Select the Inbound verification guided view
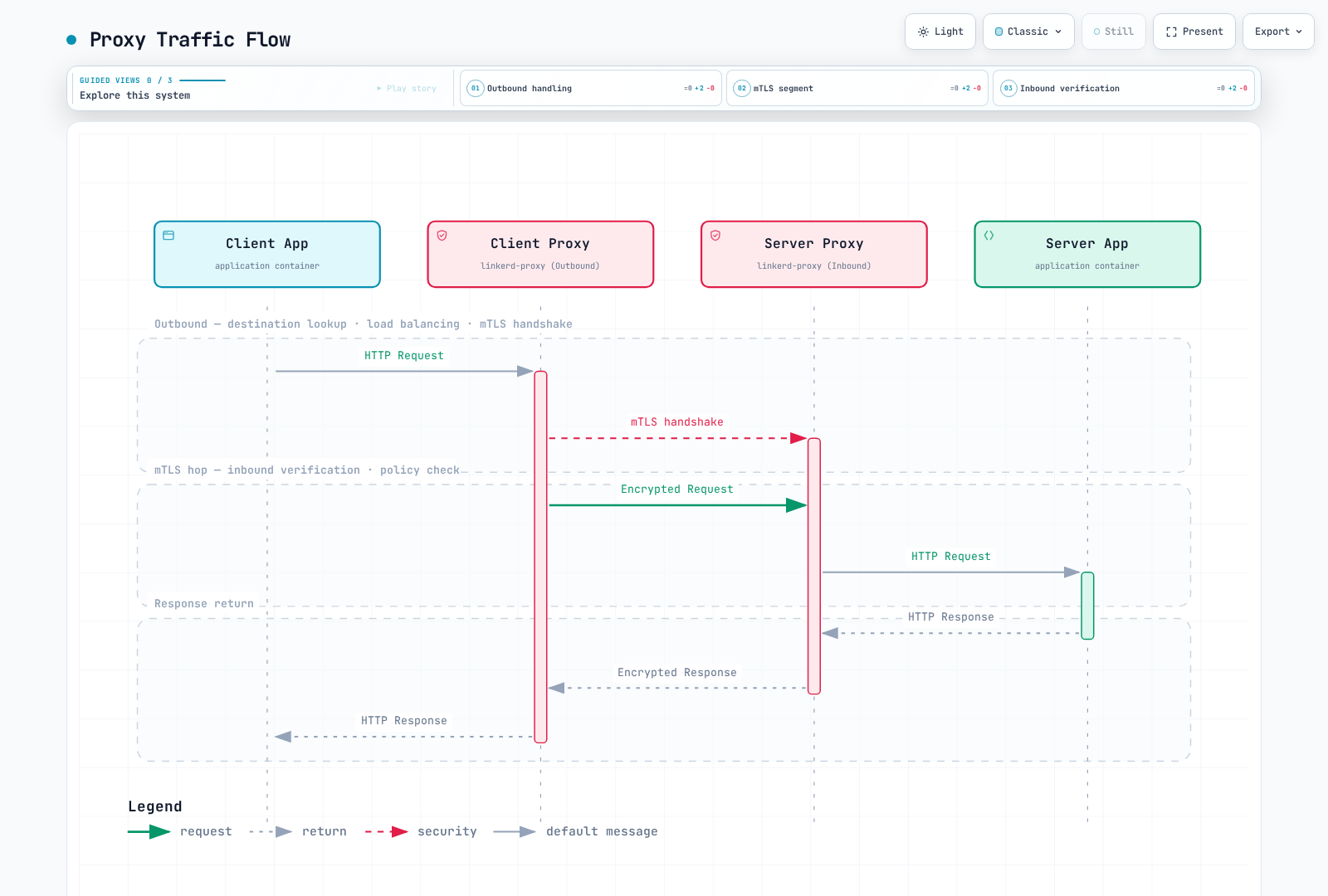 point(1123,88)
